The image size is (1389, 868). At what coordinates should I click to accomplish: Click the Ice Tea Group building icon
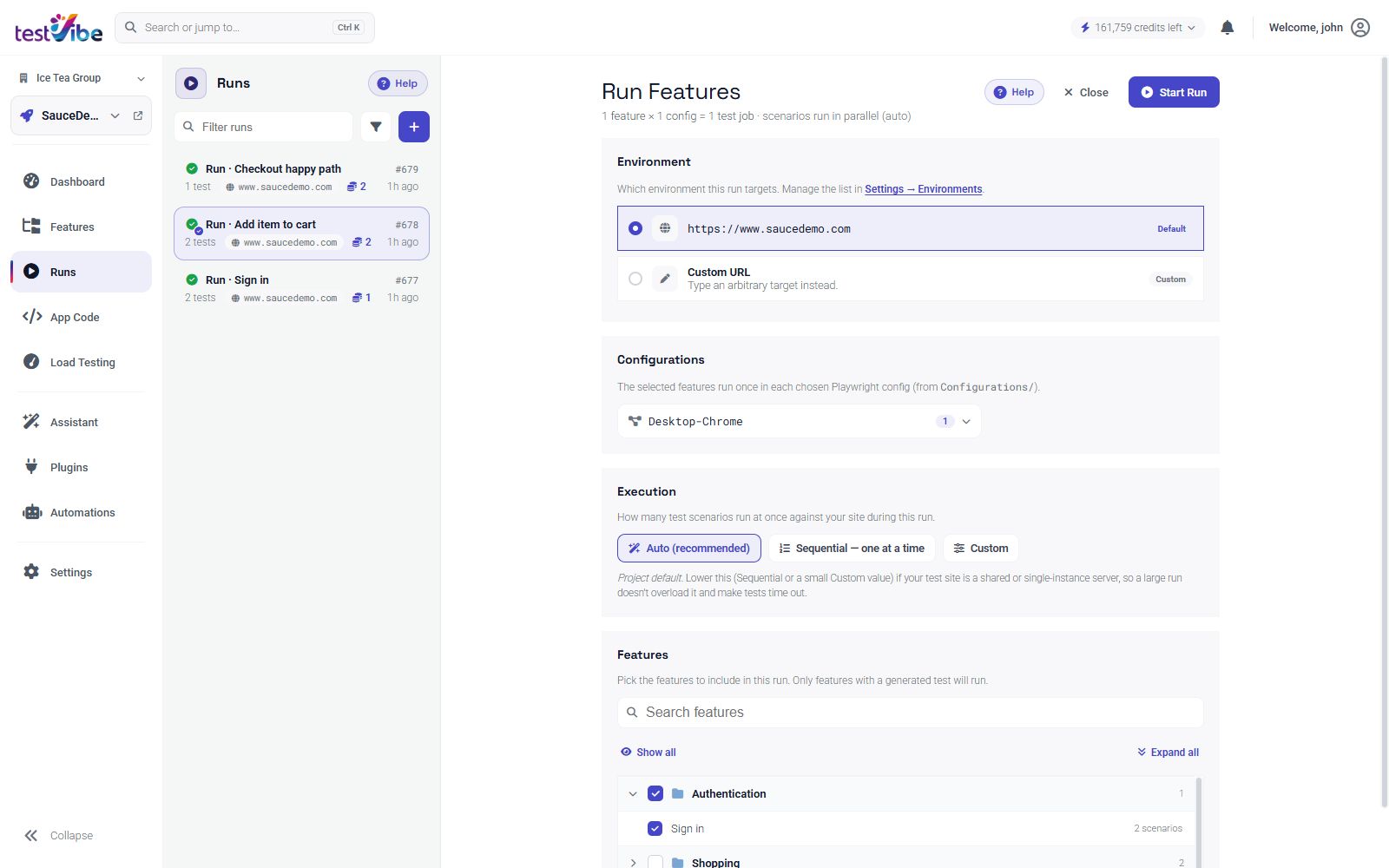(x=23, y=78)
